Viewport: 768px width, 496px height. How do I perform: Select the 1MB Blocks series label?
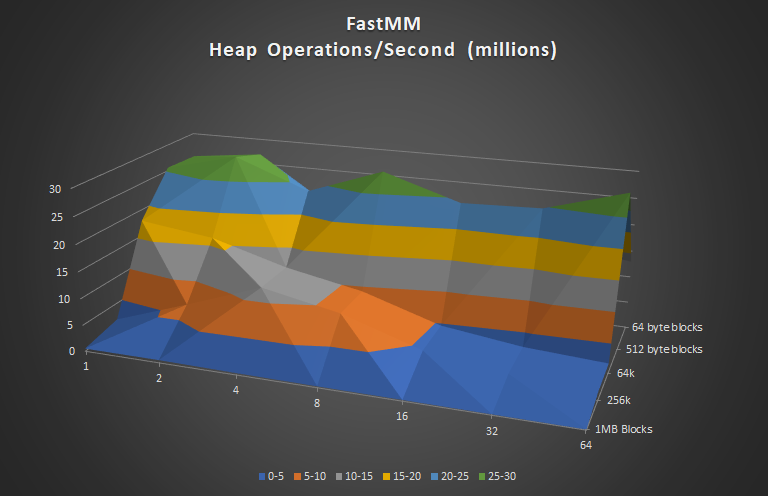[624, 429]
